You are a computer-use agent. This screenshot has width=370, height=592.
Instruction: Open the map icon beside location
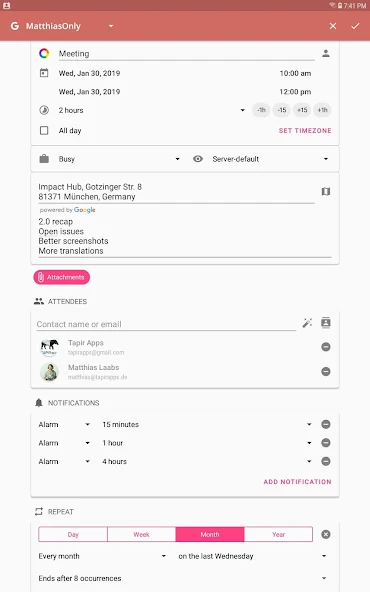point(326,192)
